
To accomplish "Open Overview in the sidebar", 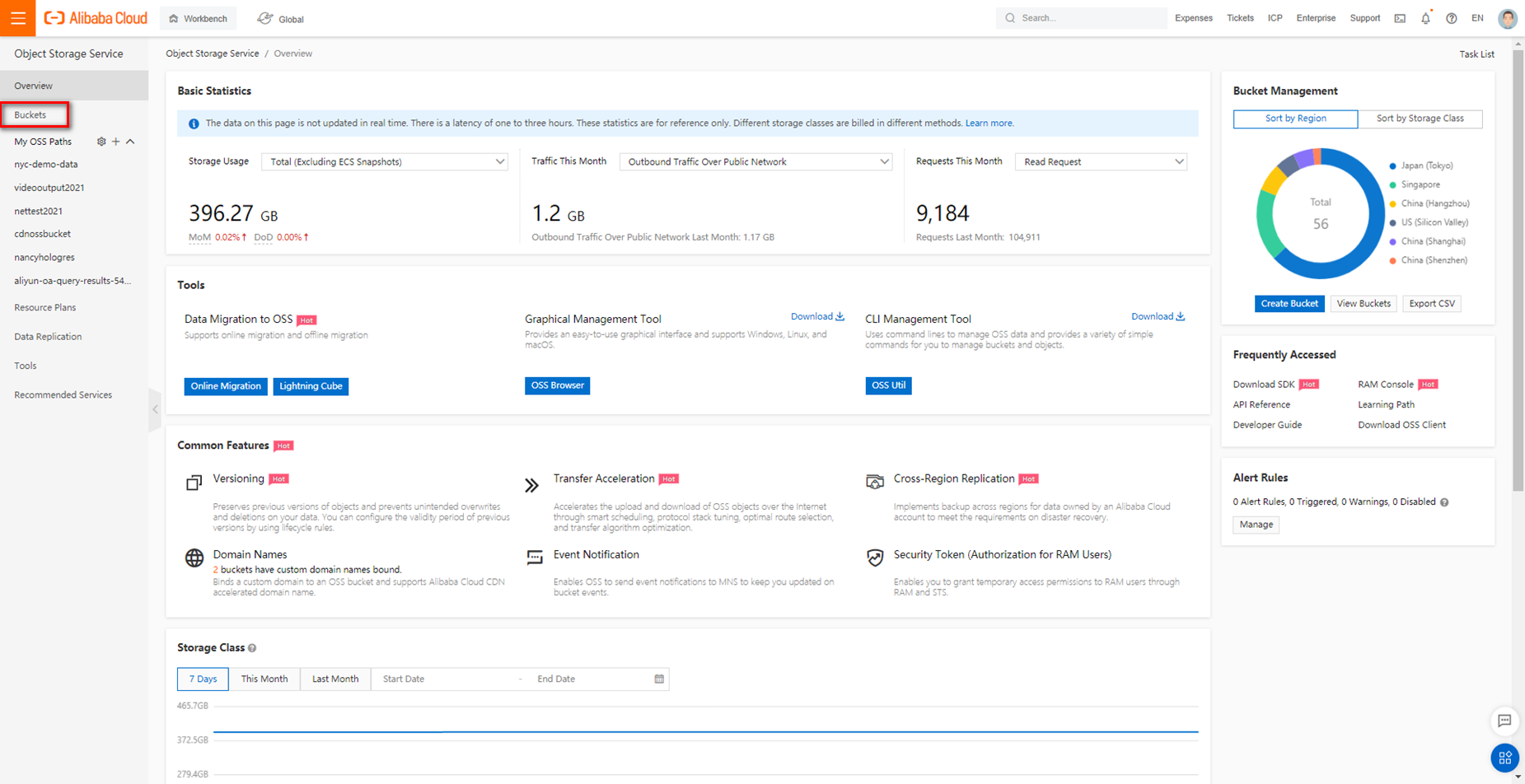I will click(x=74, y=86).
